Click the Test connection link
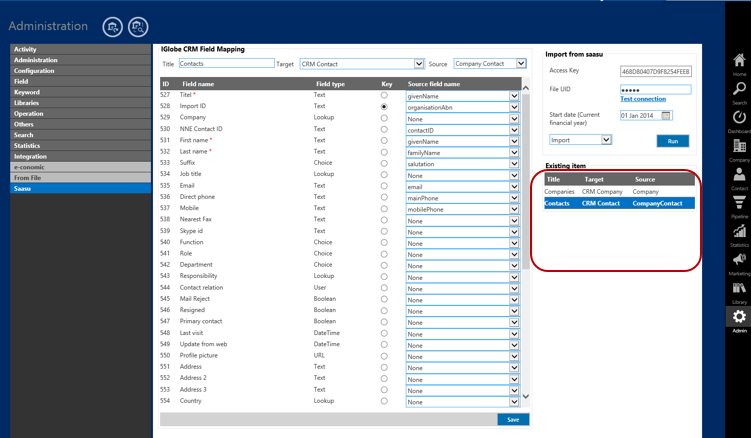Screen dimensions: 753x438 coord(643,99)
